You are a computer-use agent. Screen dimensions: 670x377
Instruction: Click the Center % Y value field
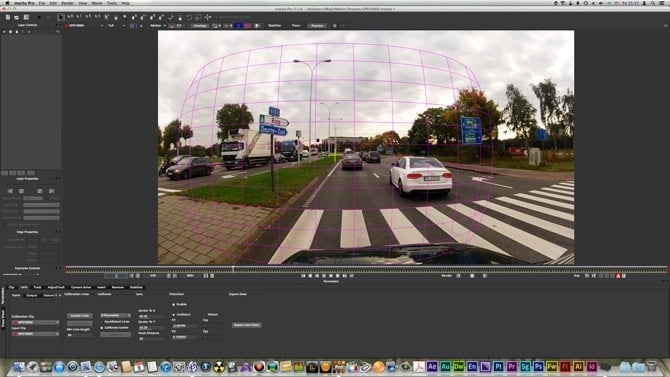point(150,327)
